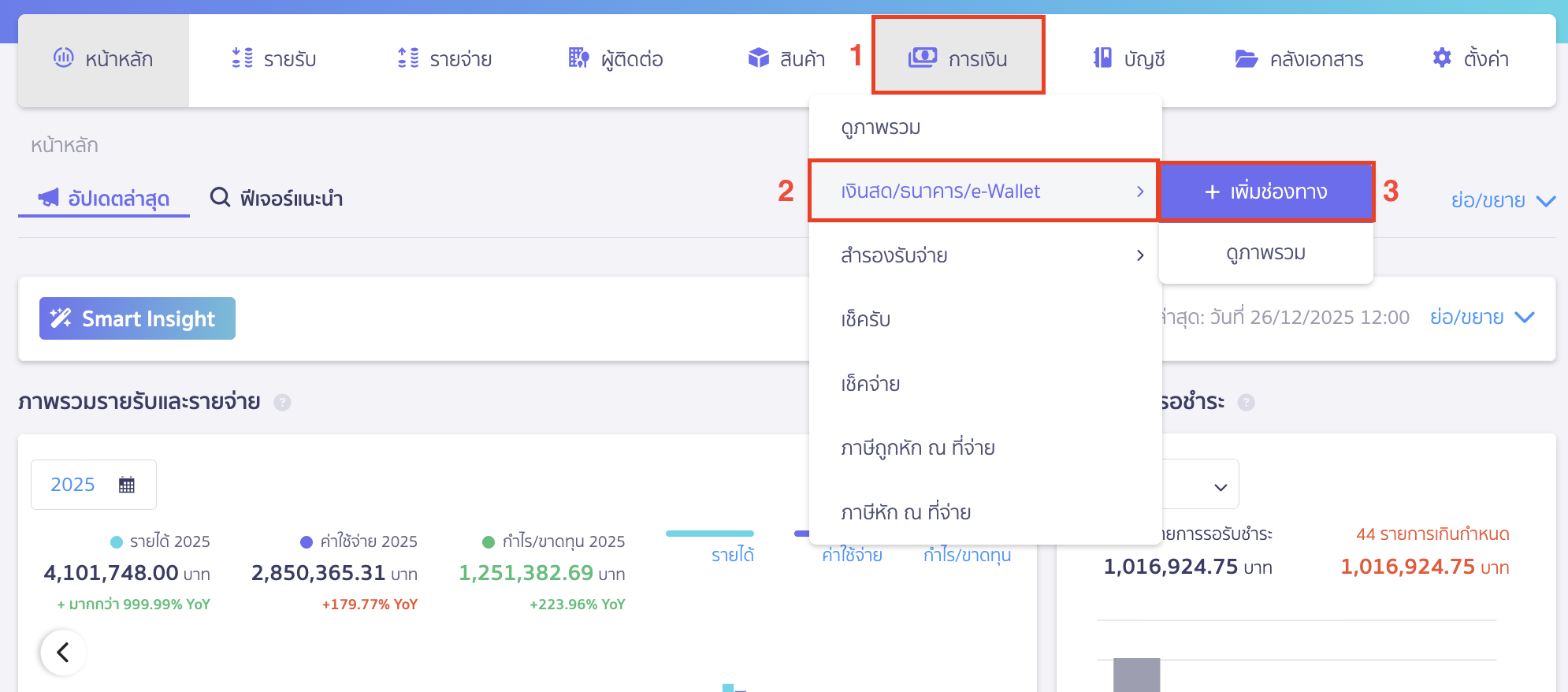Switch to the ฟีเจอร์แนะนำ tab
The image size is (1568, 692).
tap(276, 198)
